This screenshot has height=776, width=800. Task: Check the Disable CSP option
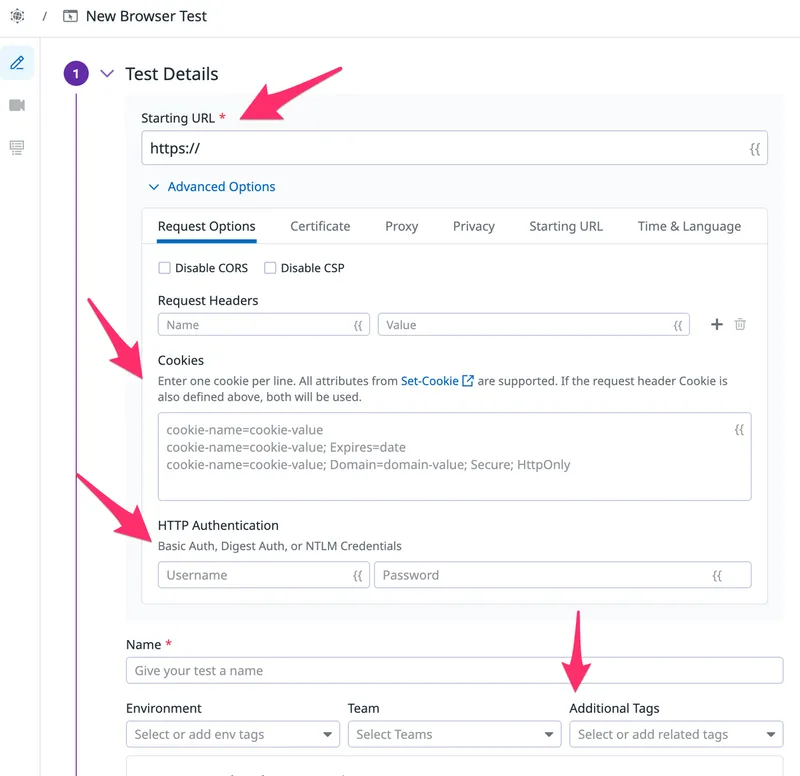(x=270, y=268)
